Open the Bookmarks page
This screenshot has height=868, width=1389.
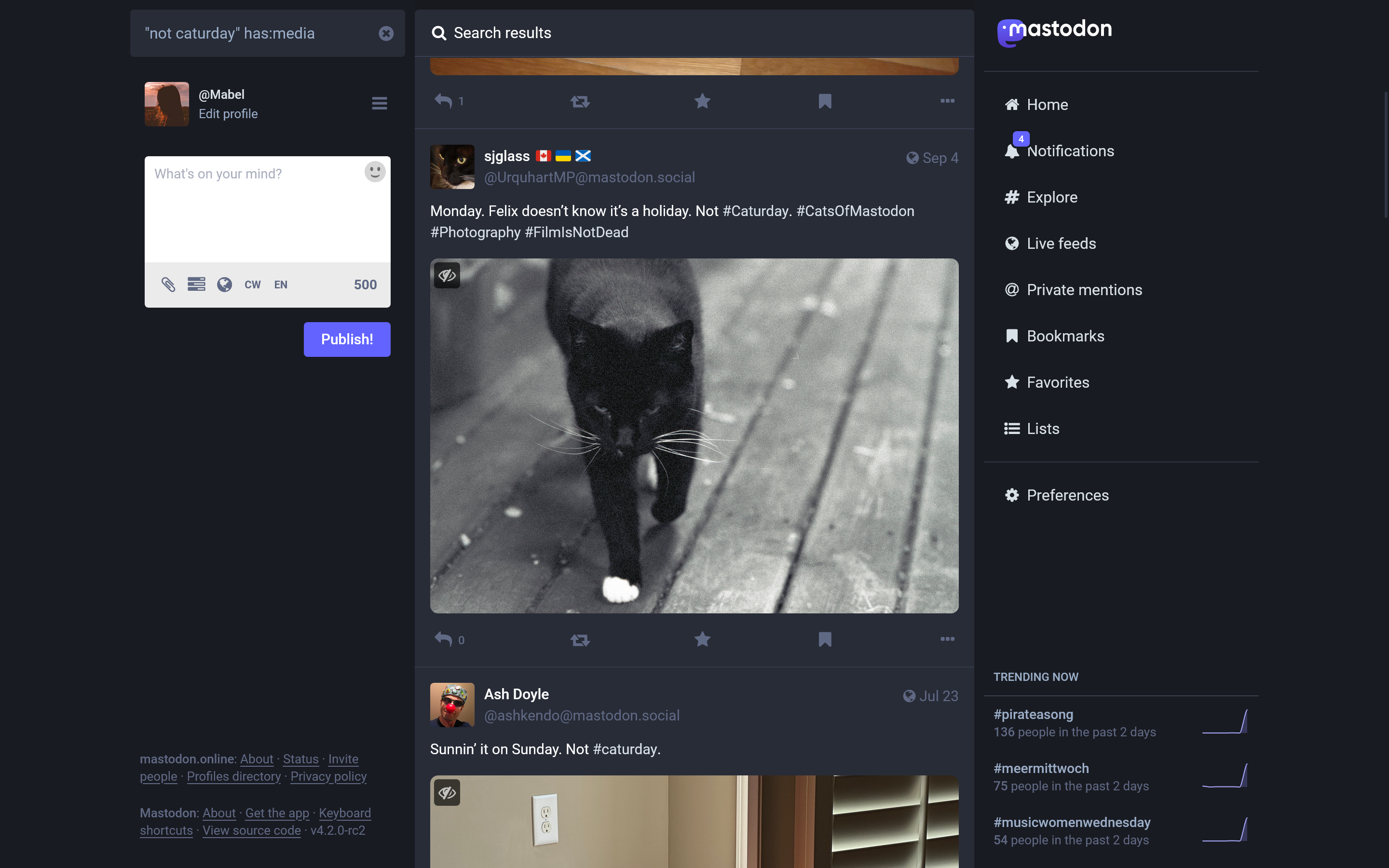(1065, 336)
